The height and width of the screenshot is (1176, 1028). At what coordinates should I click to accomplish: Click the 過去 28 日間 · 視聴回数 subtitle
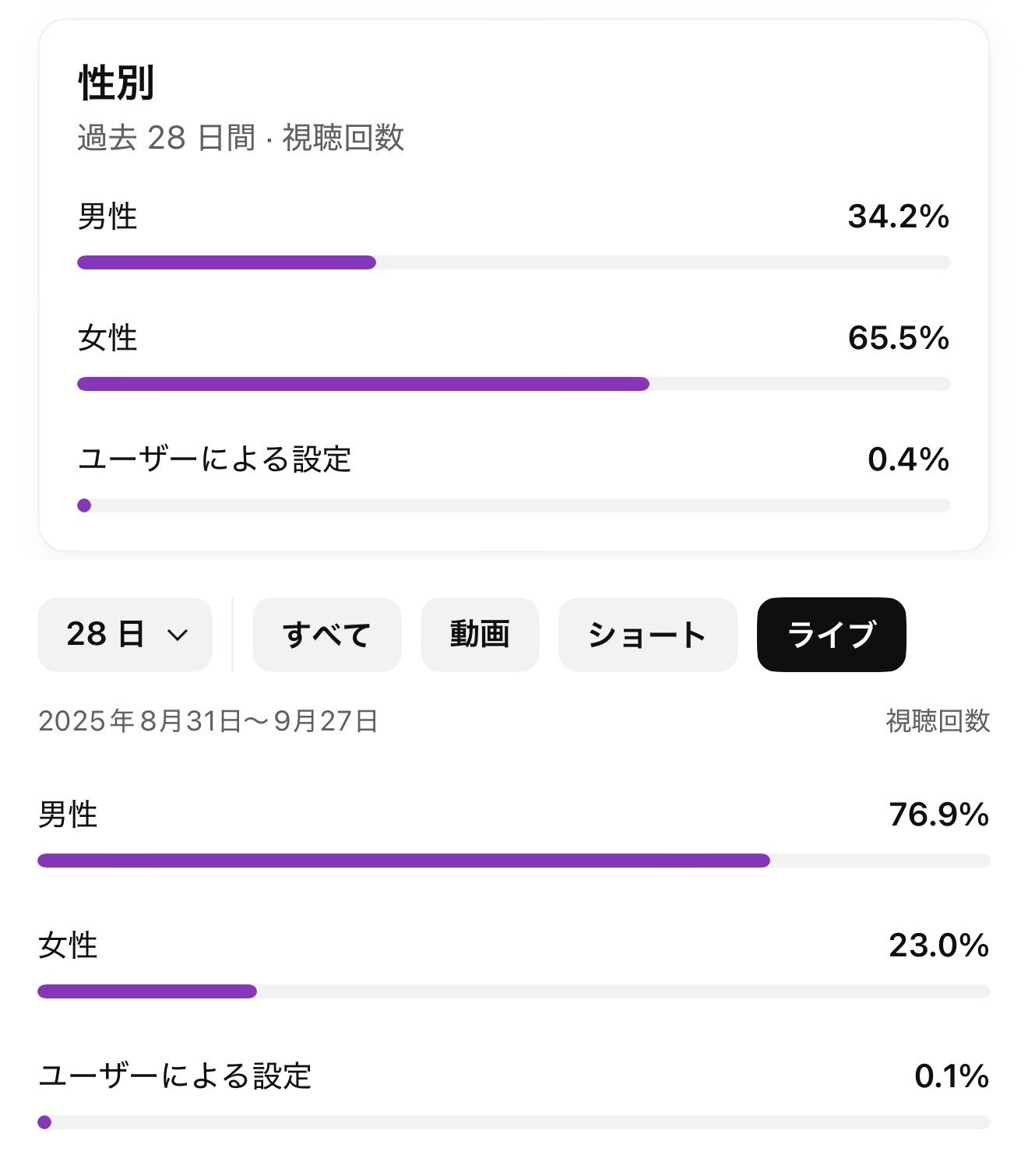[241, 138]
